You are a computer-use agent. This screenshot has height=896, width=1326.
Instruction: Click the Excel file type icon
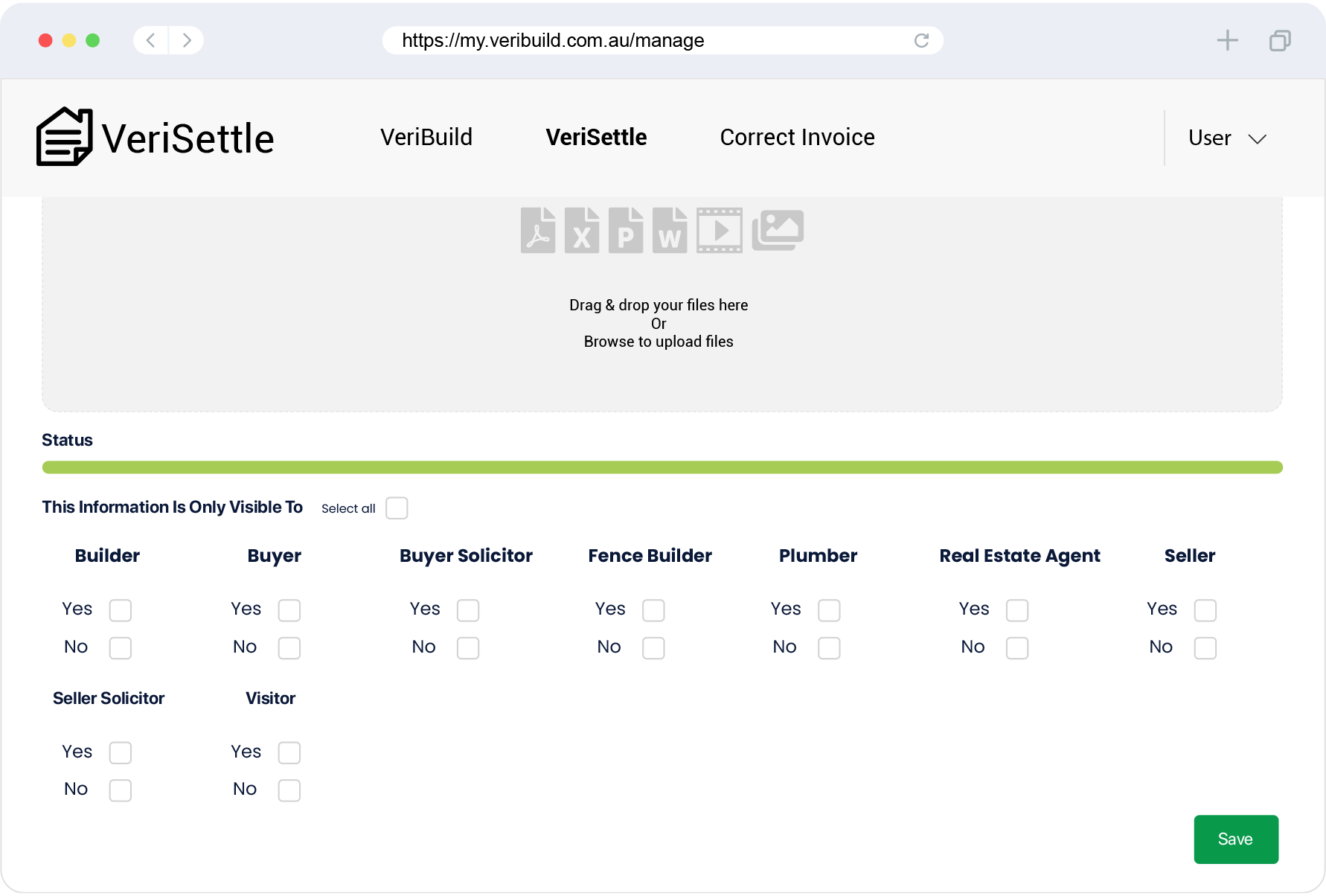[582, 231]
